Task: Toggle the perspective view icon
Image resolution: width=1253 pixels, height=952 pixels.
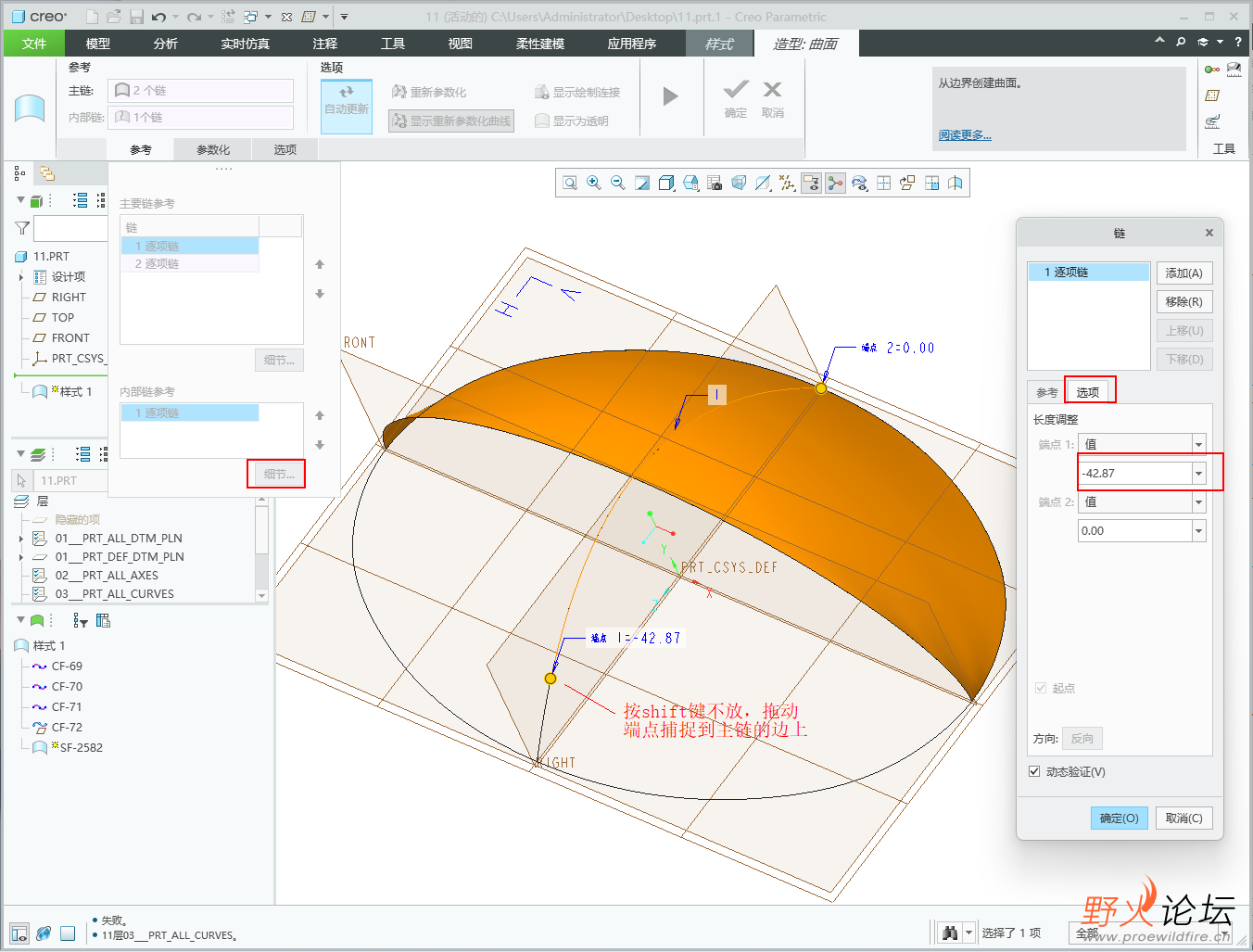Action: 739,184
